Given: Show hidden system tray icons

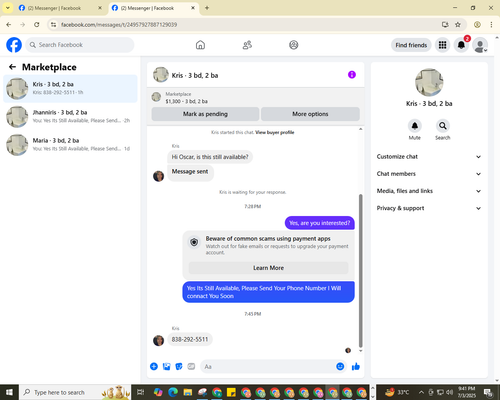Looking at the screenshot, I should [421, 392].
